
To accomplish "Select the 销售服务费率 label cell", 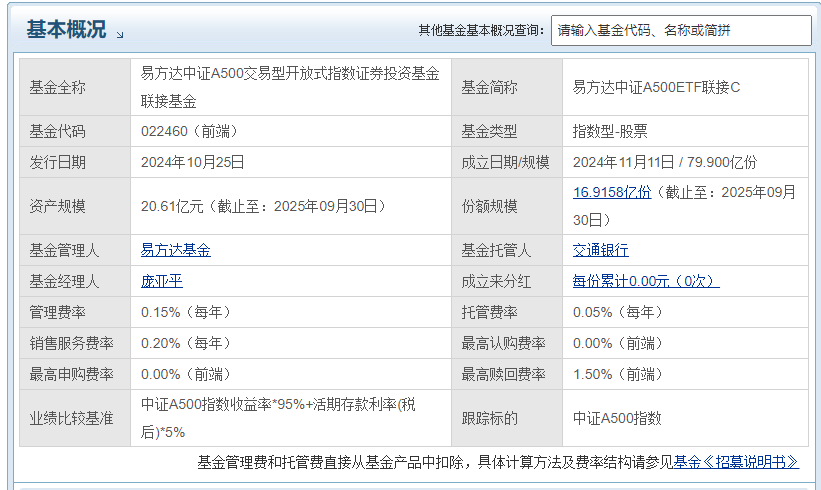I will tap(75, 343).
